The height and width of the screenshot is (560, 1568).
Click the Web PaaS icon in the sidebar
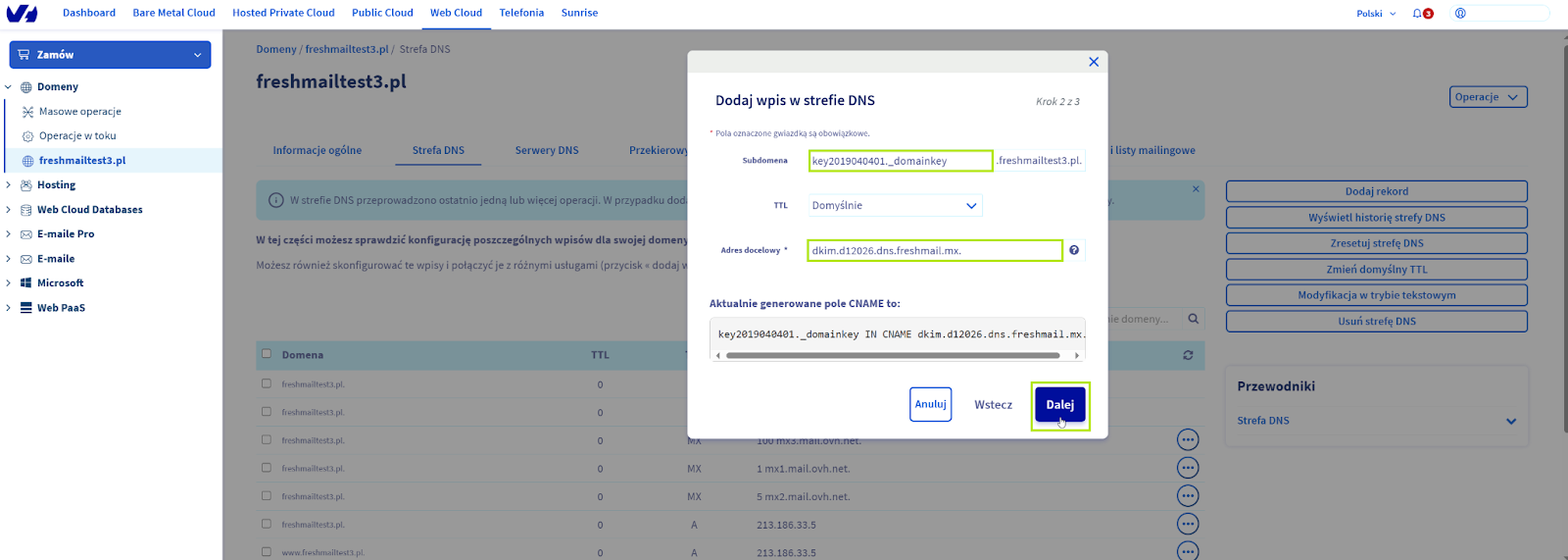[x=26, y=308]
